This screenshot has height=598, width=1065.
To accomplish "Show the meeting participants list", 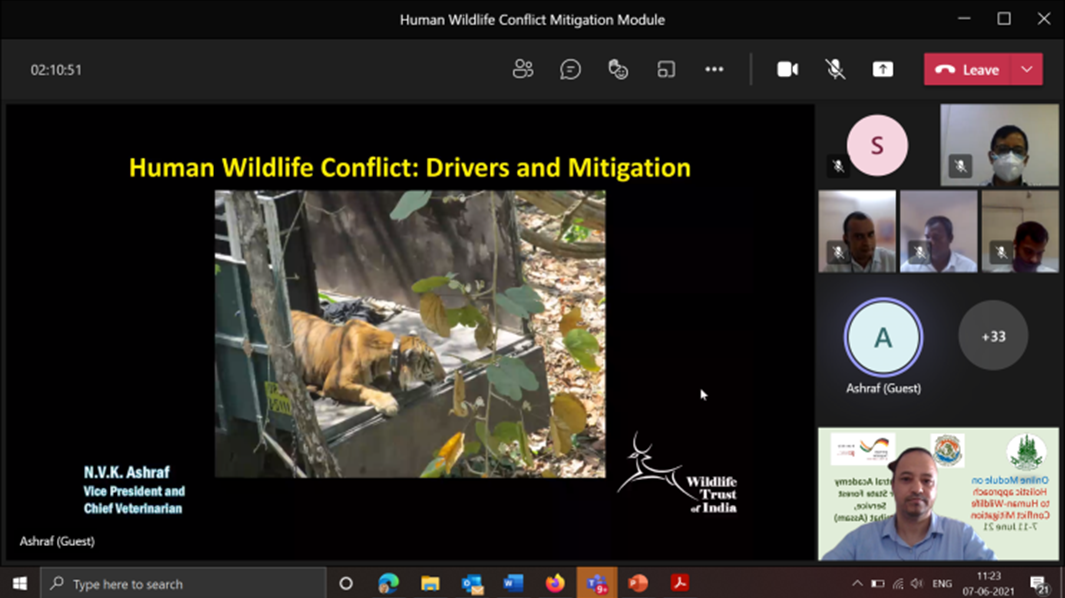I will [x=523, y=70].
